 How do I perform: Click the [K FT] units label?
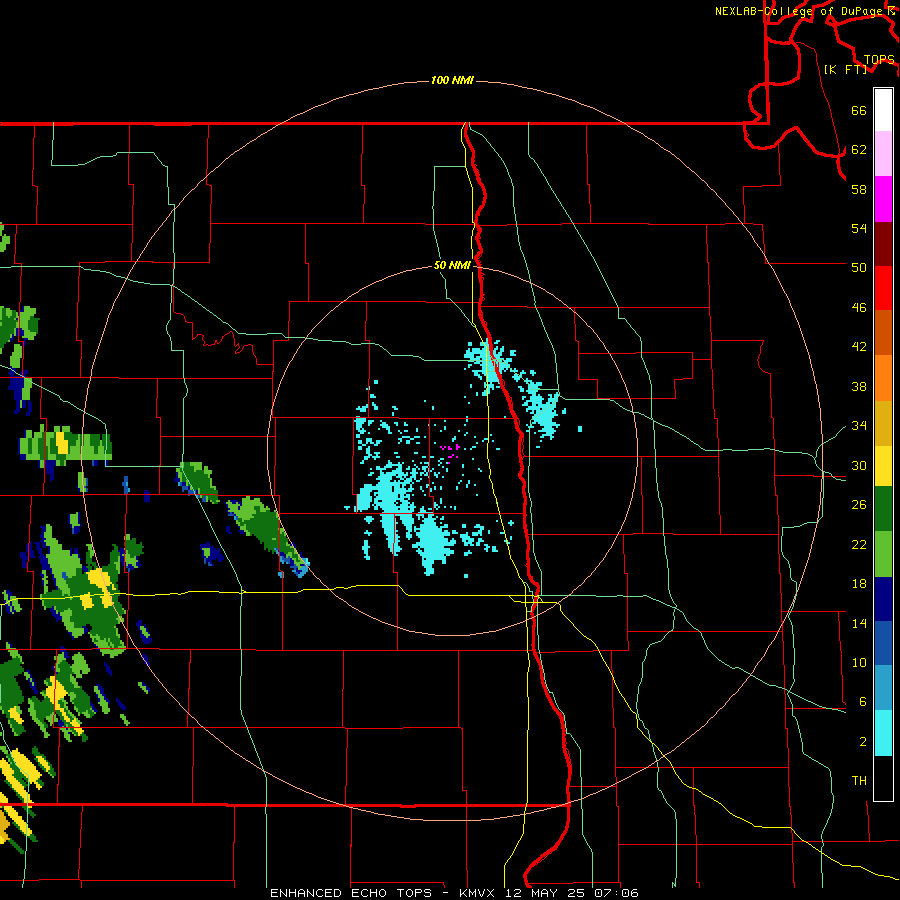(x=845, y=69)
